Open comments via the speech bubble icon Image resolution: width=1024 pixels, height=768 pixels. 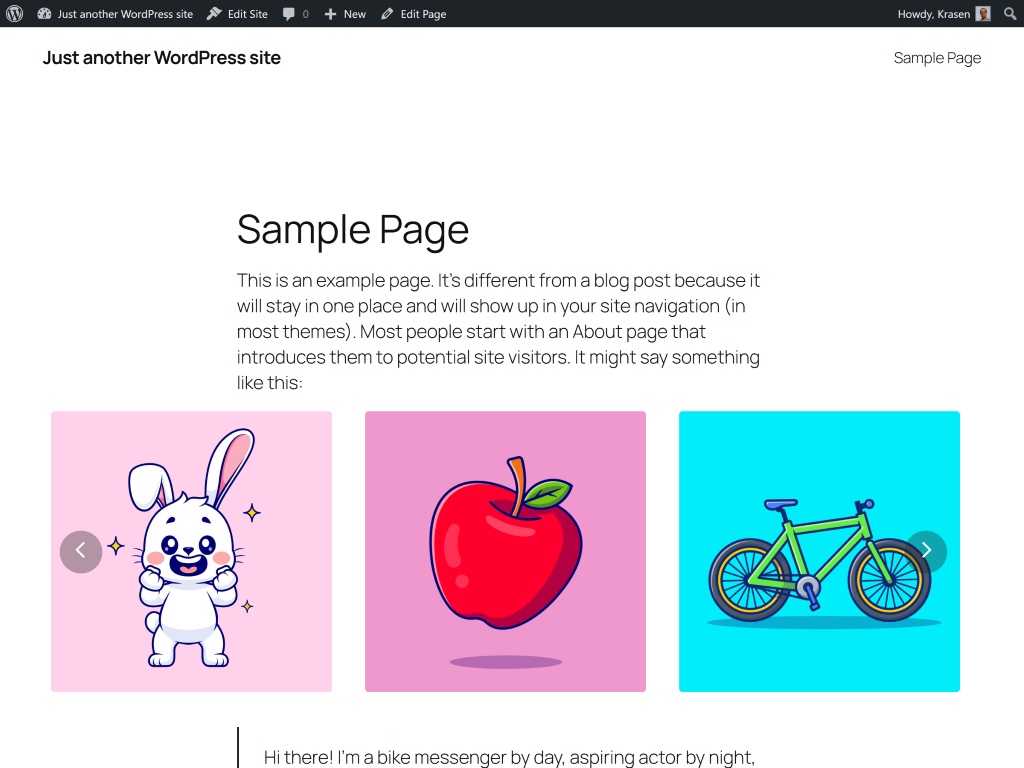[289, 14]
